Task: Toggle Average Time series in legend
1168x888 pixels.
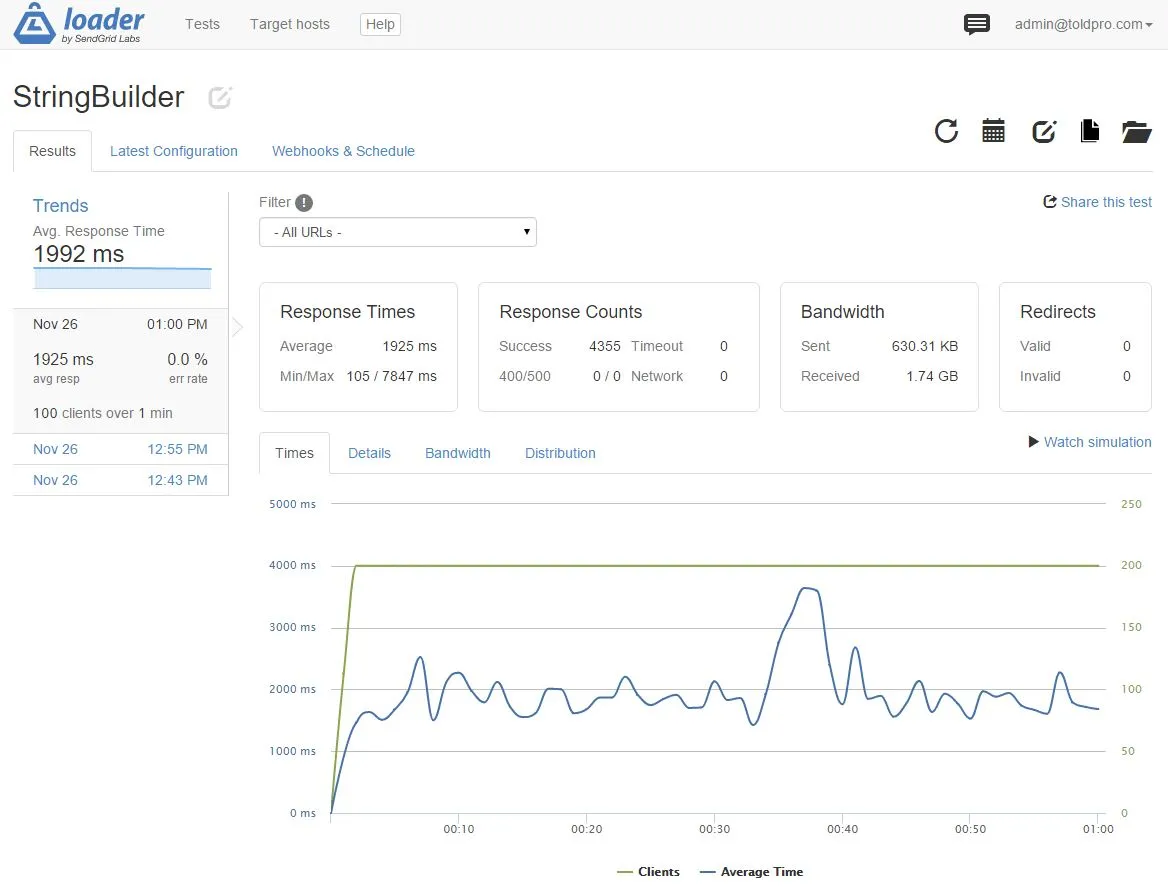Action: [752, 872]
